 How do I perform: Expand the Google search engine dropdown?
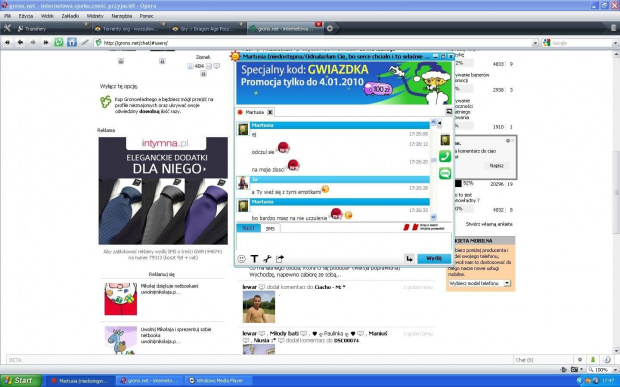click(x=615, y=43)
